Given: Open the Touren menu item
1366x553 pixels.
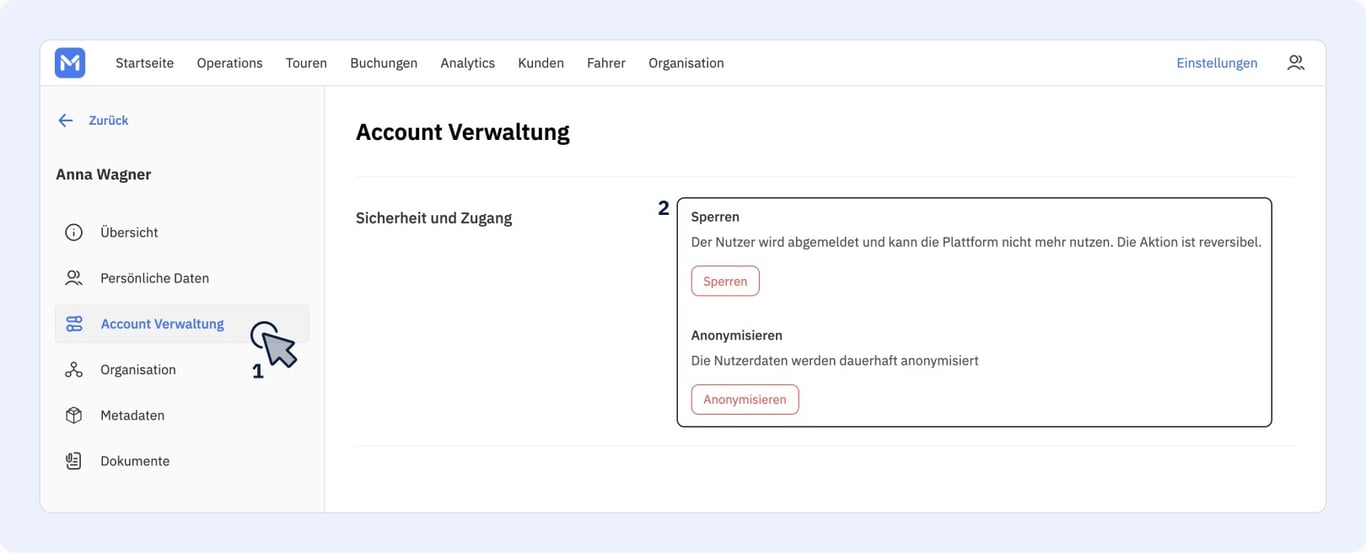Looking at the screenshot, I should coord(306,63).
